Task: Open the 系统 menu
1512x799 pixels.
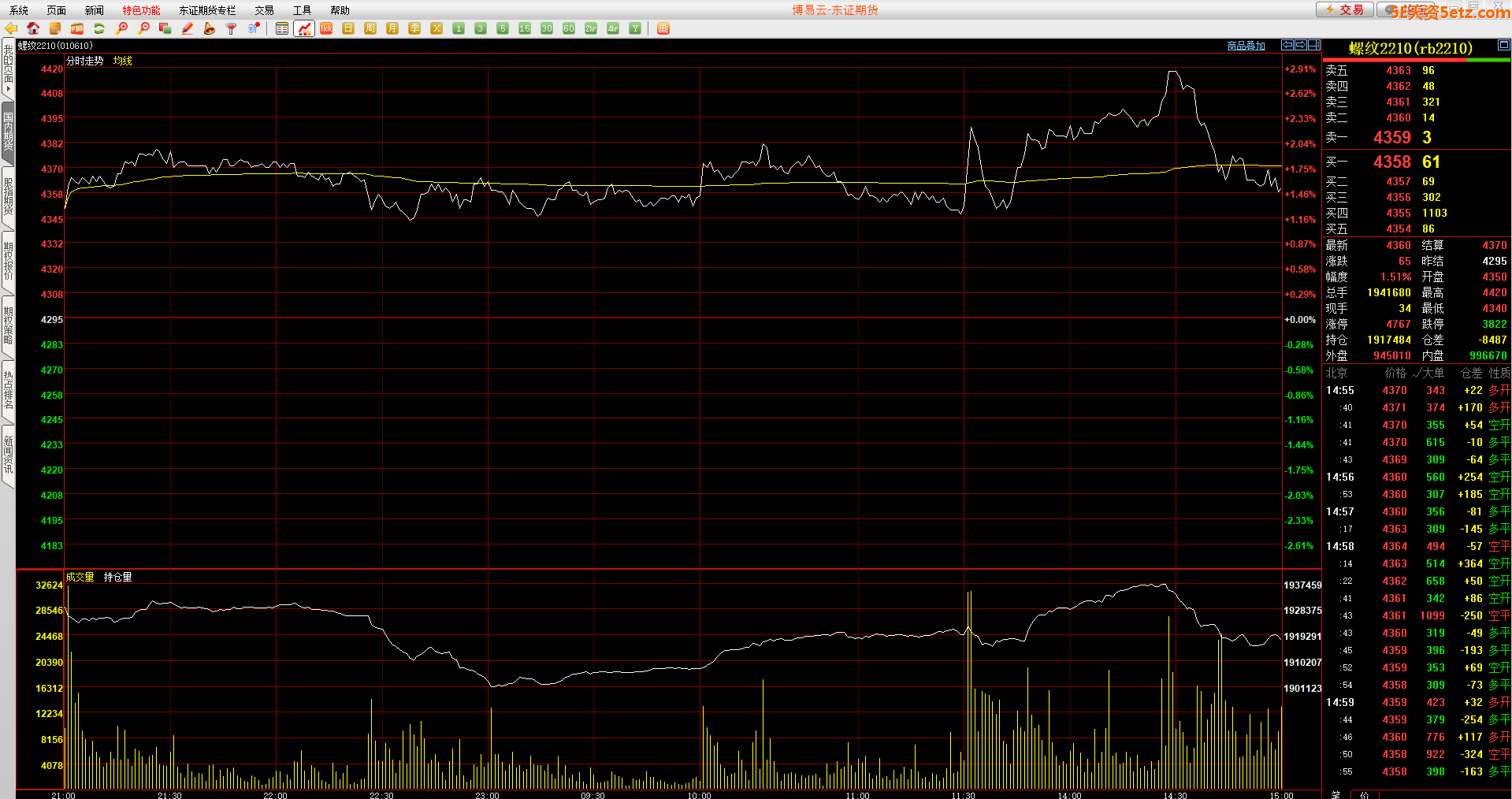Action: click(19, 10)
